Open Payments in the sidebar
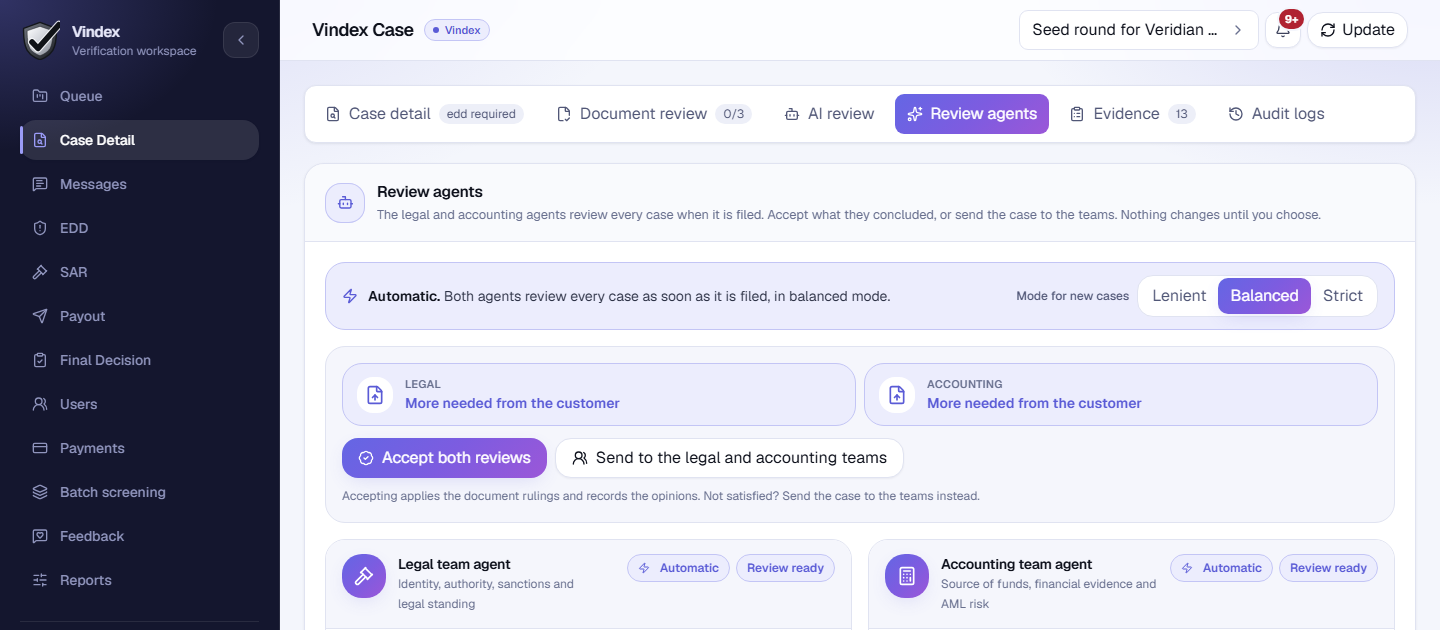 [x=139, y=448]
